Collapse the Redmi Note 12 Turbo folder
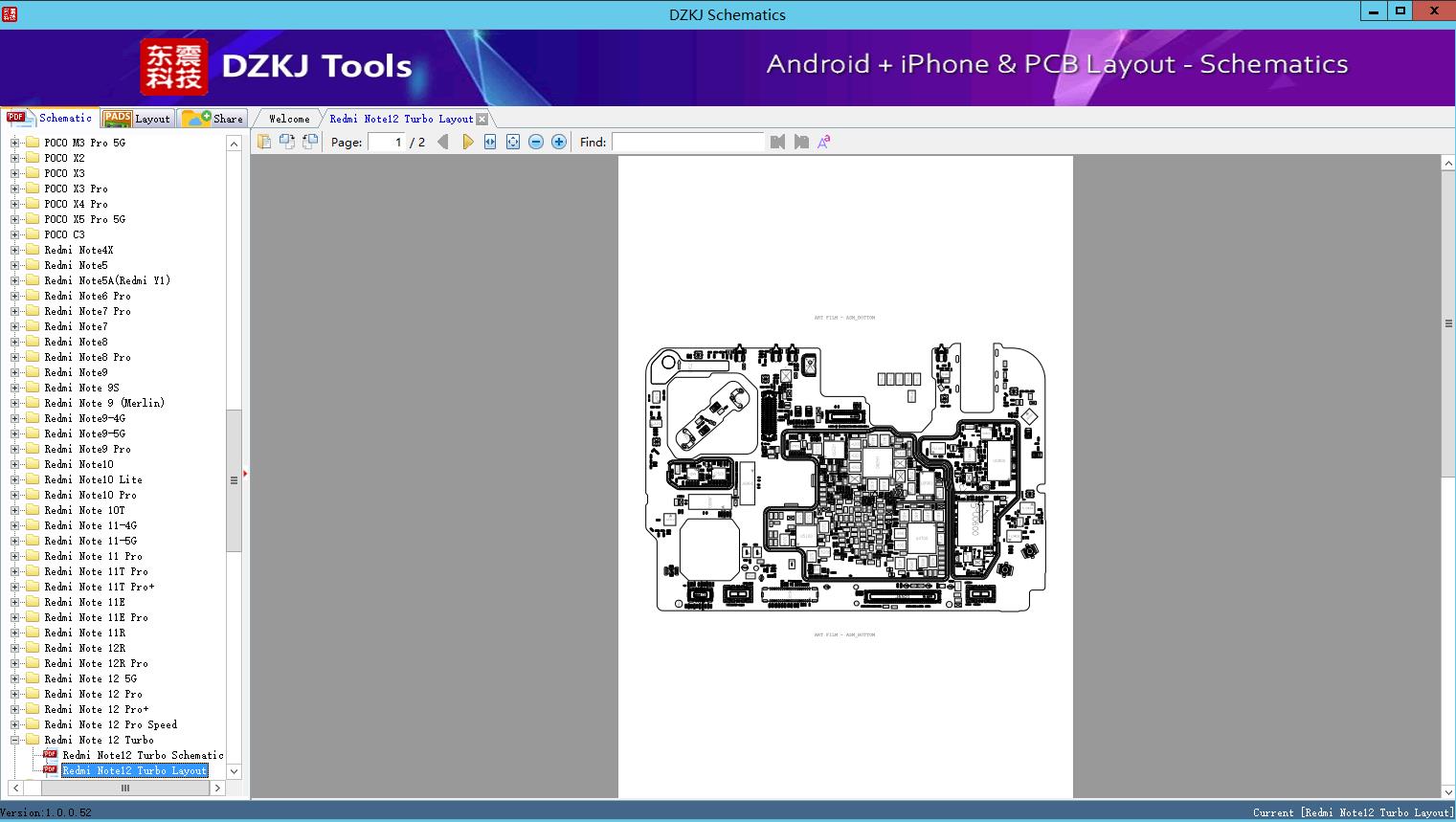 [14, 740]
